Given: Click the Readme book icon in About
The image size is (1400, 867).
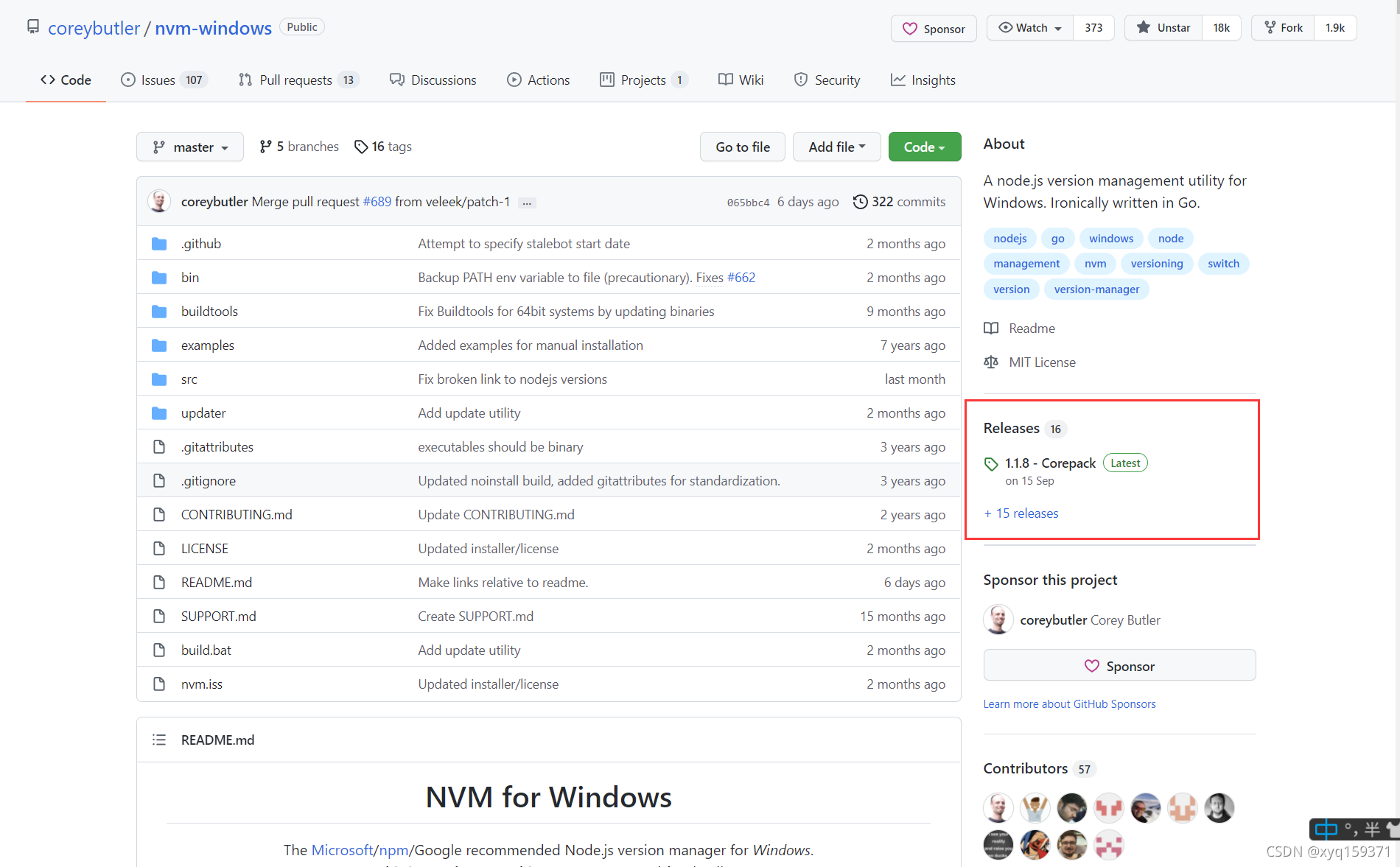Looking at the screenshot, I should coord(991,329).
